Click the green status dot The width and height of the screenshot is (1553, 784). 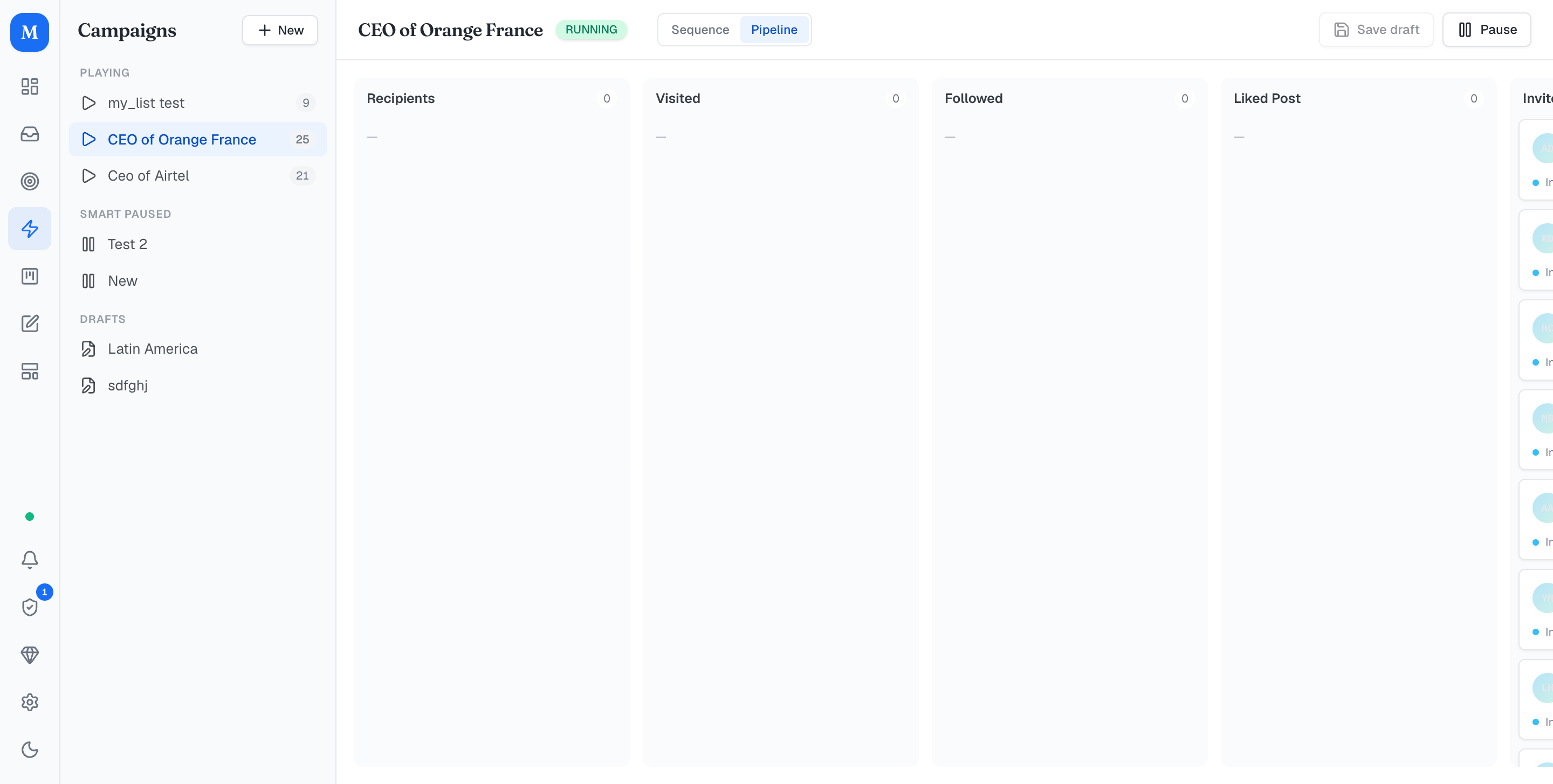30,517
